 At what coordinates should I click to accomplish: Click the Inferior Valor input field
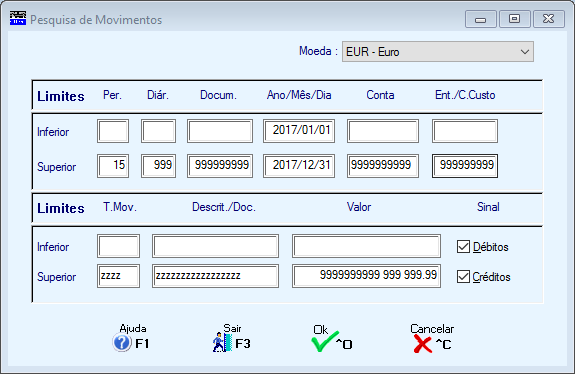pos(366,246)
